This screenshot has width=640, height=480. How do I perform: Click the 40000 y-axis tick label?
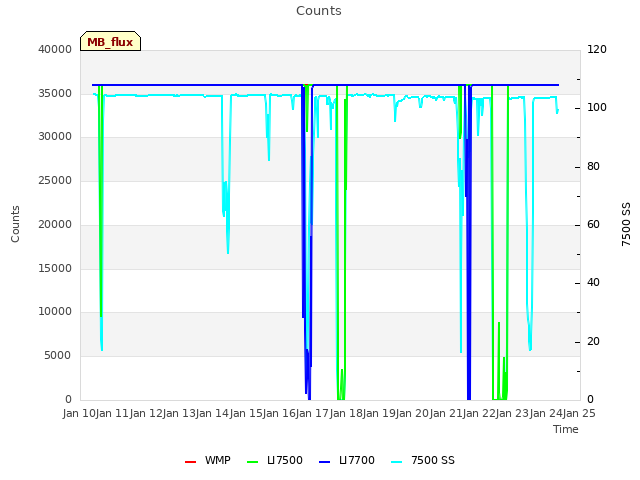55,49
